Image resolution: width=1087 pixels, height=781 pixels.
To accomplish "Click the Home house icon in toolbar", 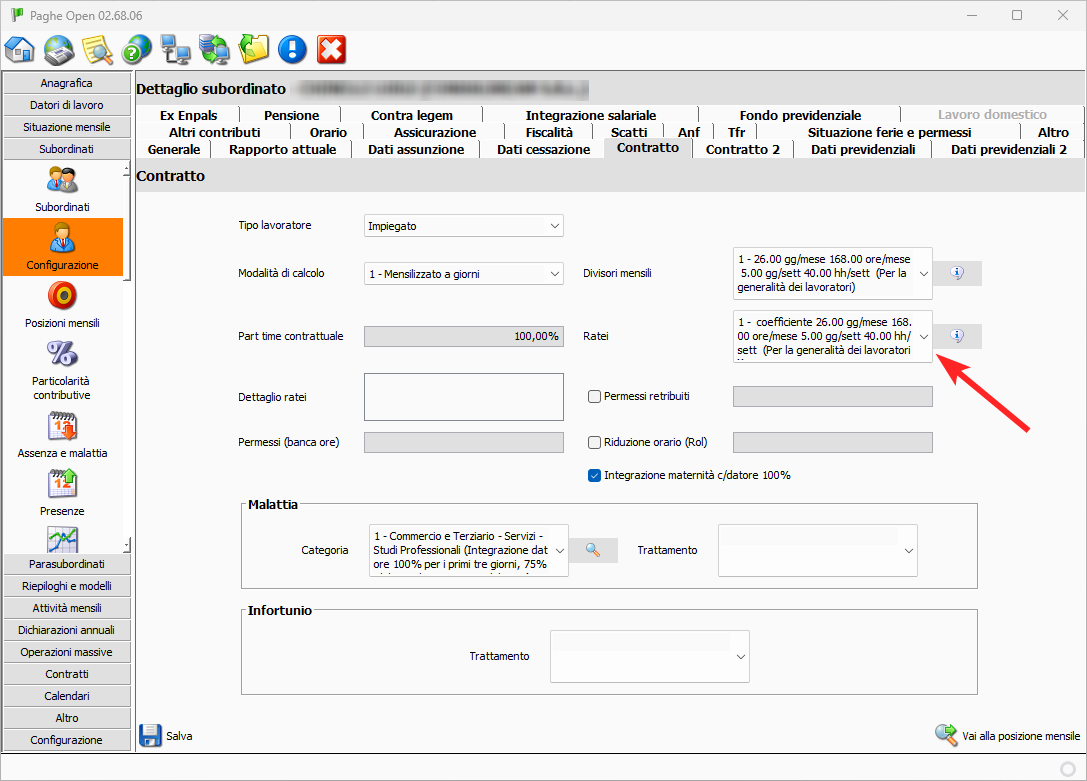I will coord(20,49).
